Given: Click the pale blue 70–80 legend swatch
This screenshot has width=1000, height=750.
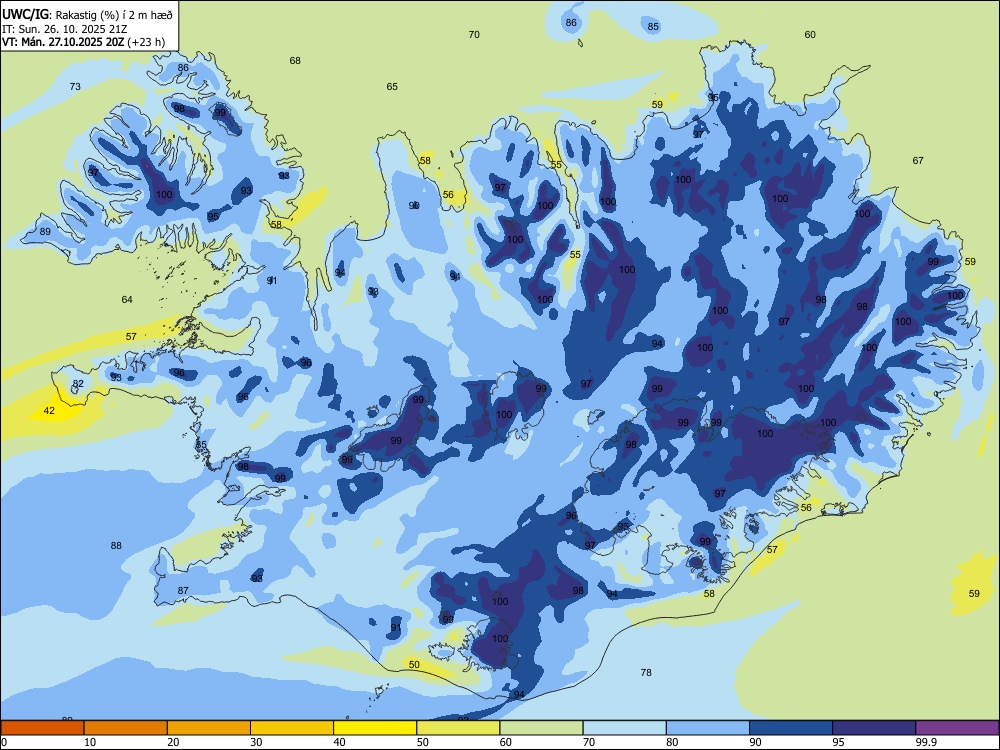Looking at the screenshot, I should [624, 728].
